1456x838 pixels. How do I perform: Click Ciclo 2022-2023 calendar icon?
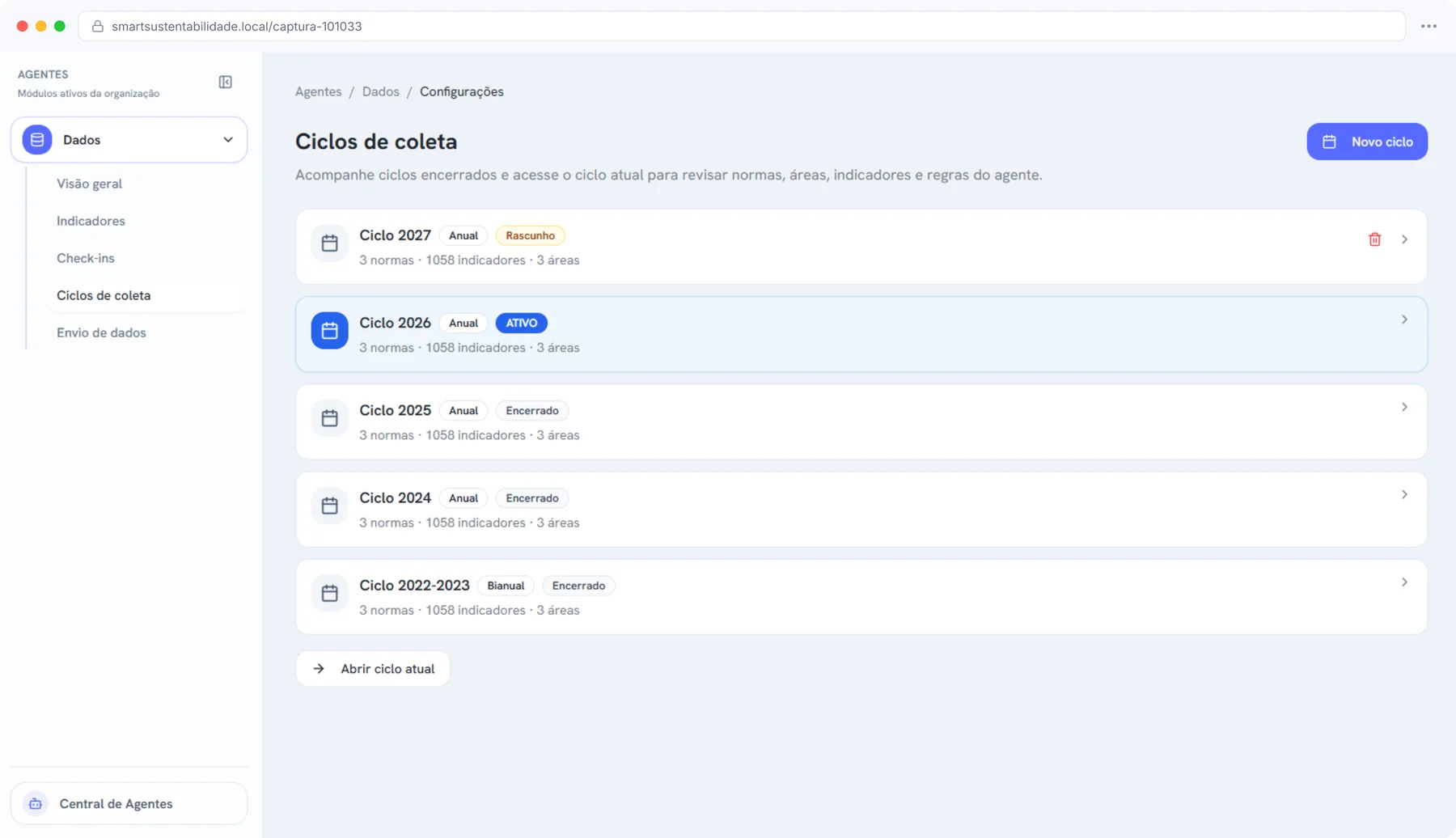[x=329, y=592]
